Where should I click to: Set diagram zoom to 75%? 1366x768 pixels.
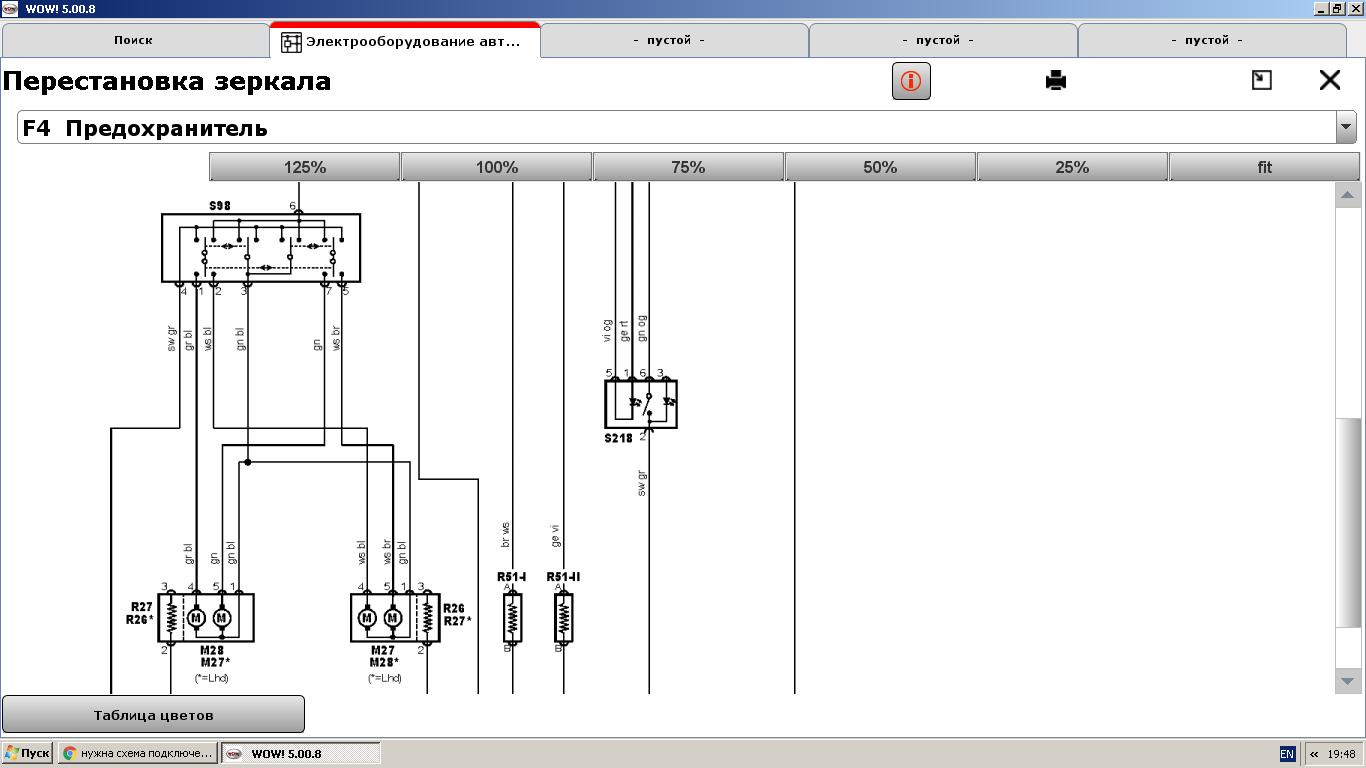689,167
